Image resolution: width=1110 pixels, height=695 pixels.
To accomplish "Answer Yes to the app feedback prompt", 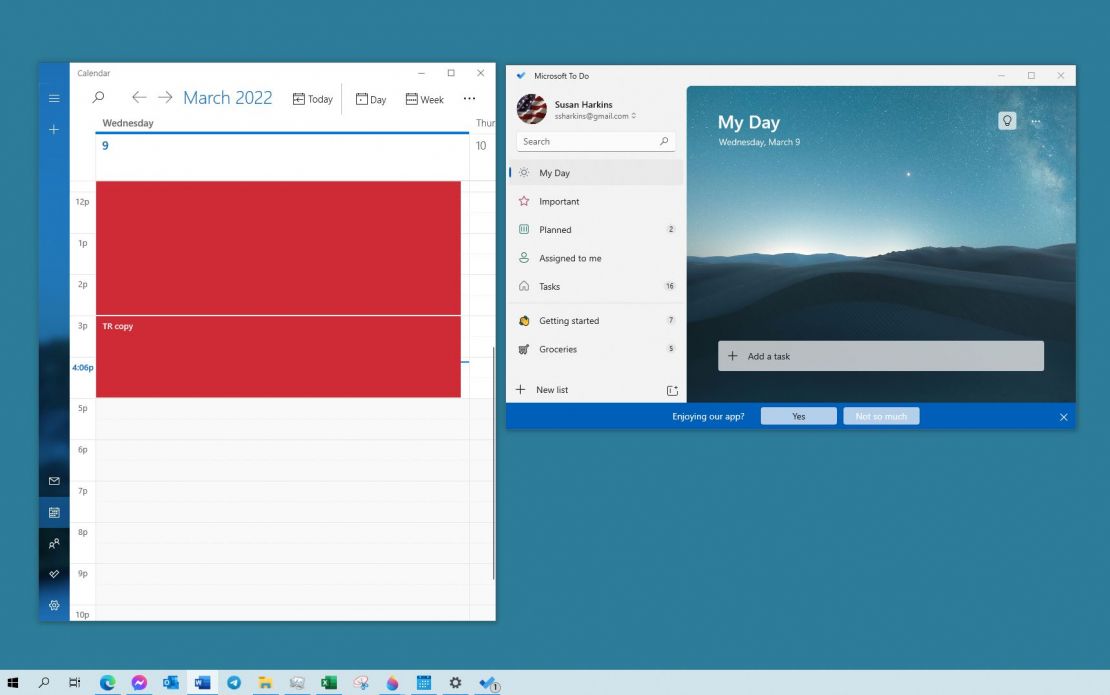I will [798, 415].
